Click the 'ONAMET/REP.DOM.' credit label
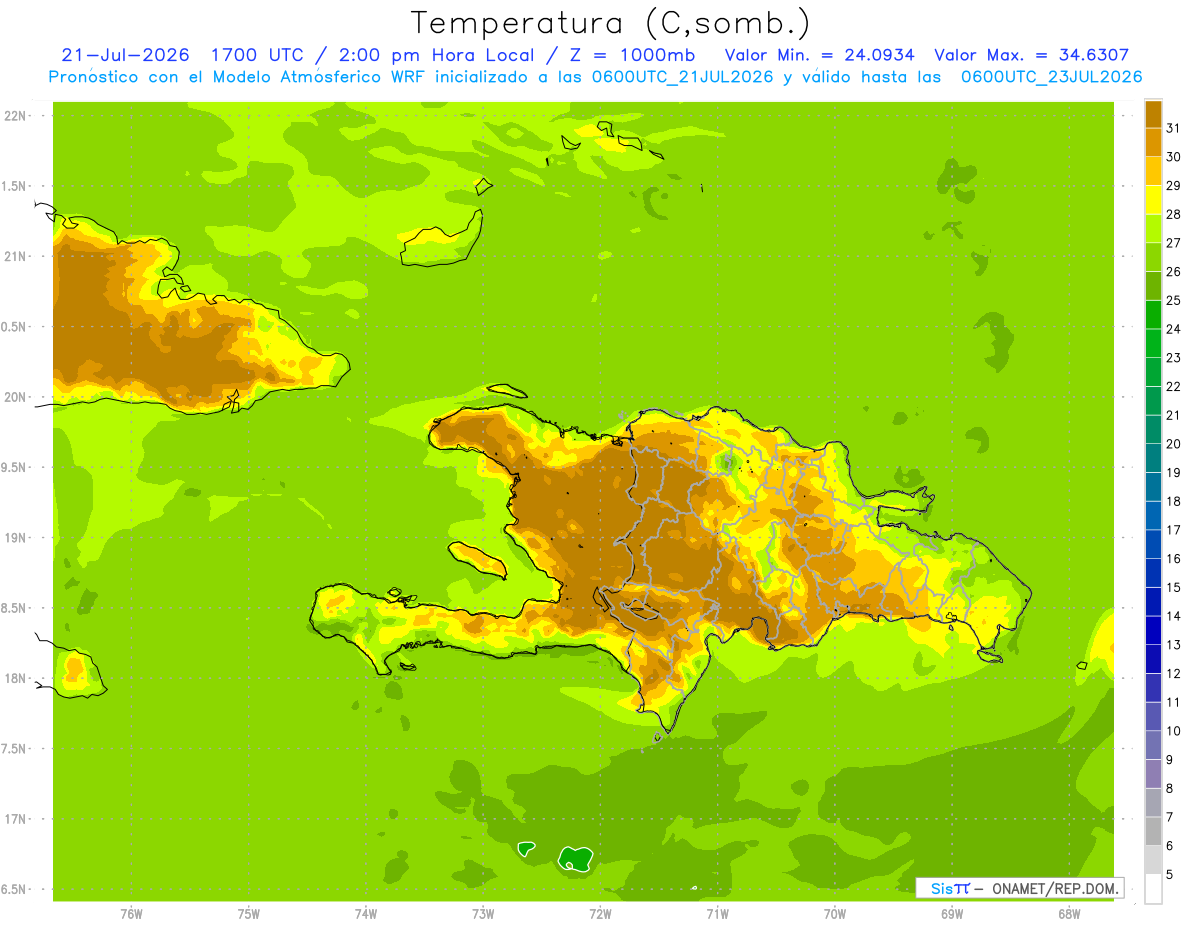This screenshot has width=1200, height=927. pos(1055,888)
